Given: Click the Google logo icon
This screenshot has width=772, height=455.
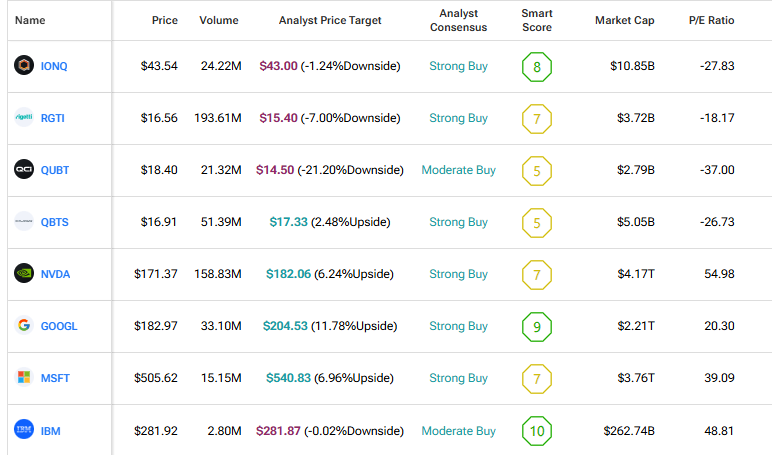Looking at the screenshot, I should pos(24,326).
